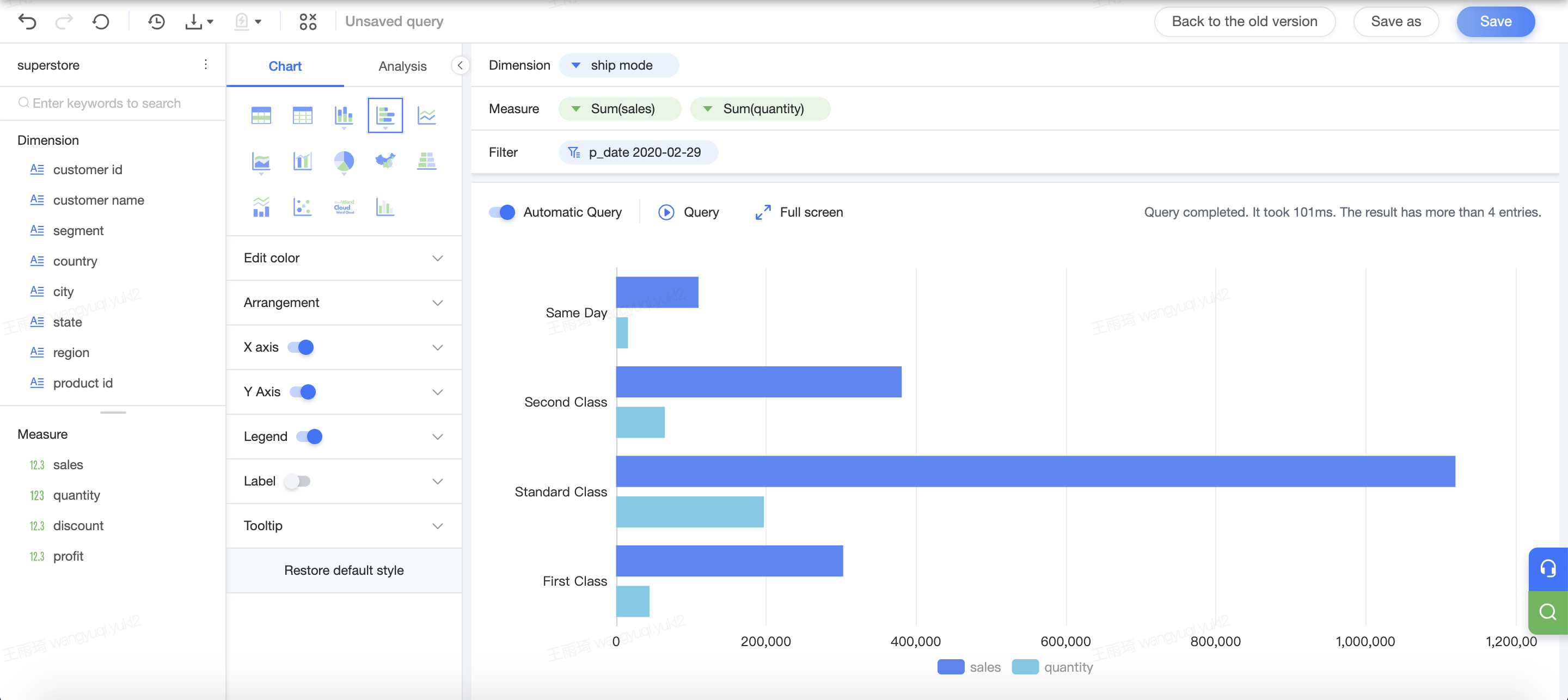Click Restore default style button
The image size is (1568, 700).
[x=344, y=570]
